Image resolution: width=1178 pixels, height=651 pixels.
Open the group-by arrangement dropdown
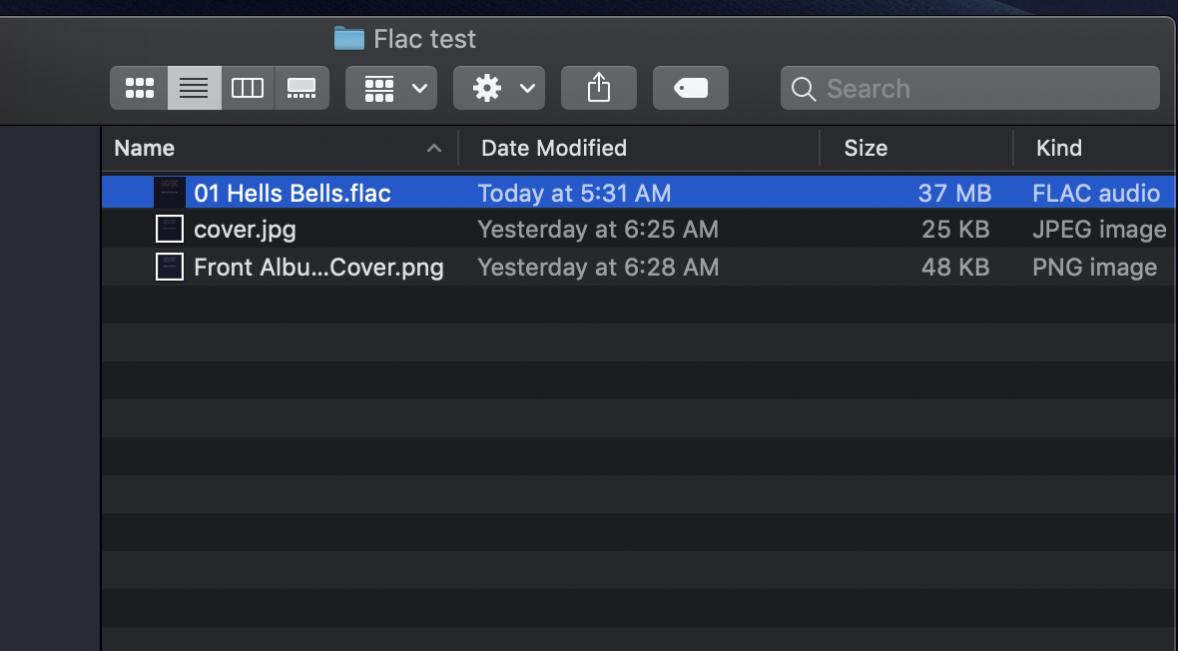coord(391,89)
